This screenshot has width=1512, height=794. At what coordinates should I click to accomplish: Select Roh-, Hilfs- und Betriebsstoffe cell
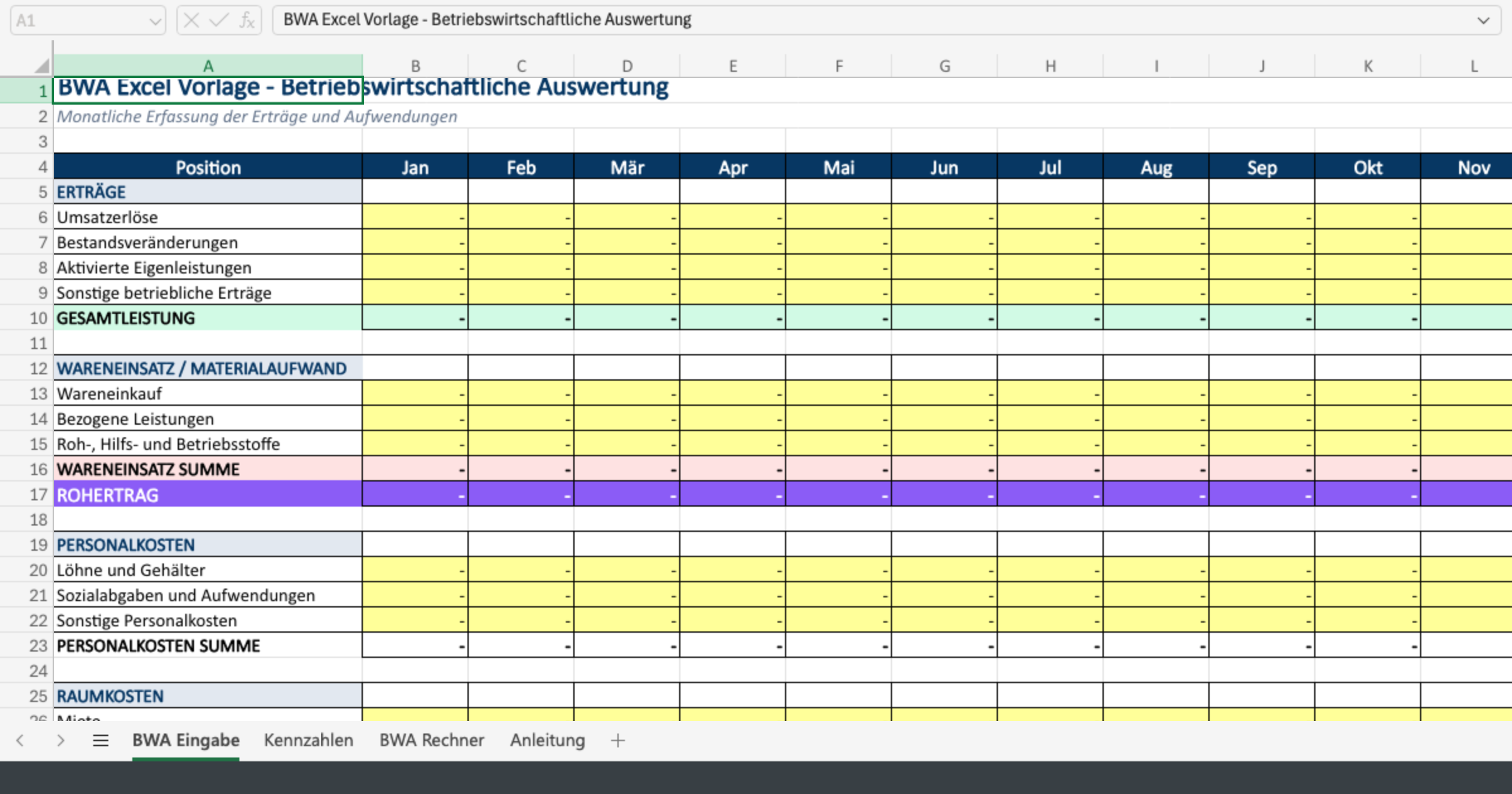pos(208,444)
